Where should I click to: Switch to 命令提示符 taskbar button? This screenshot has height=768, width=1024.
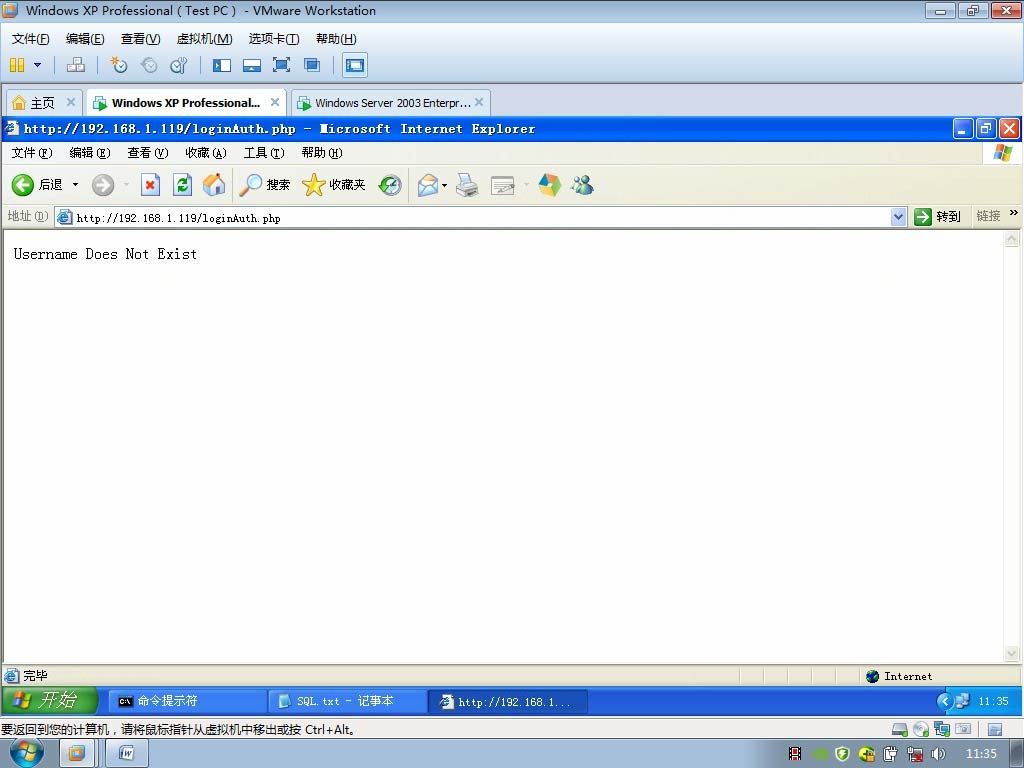tap(187, 701)
